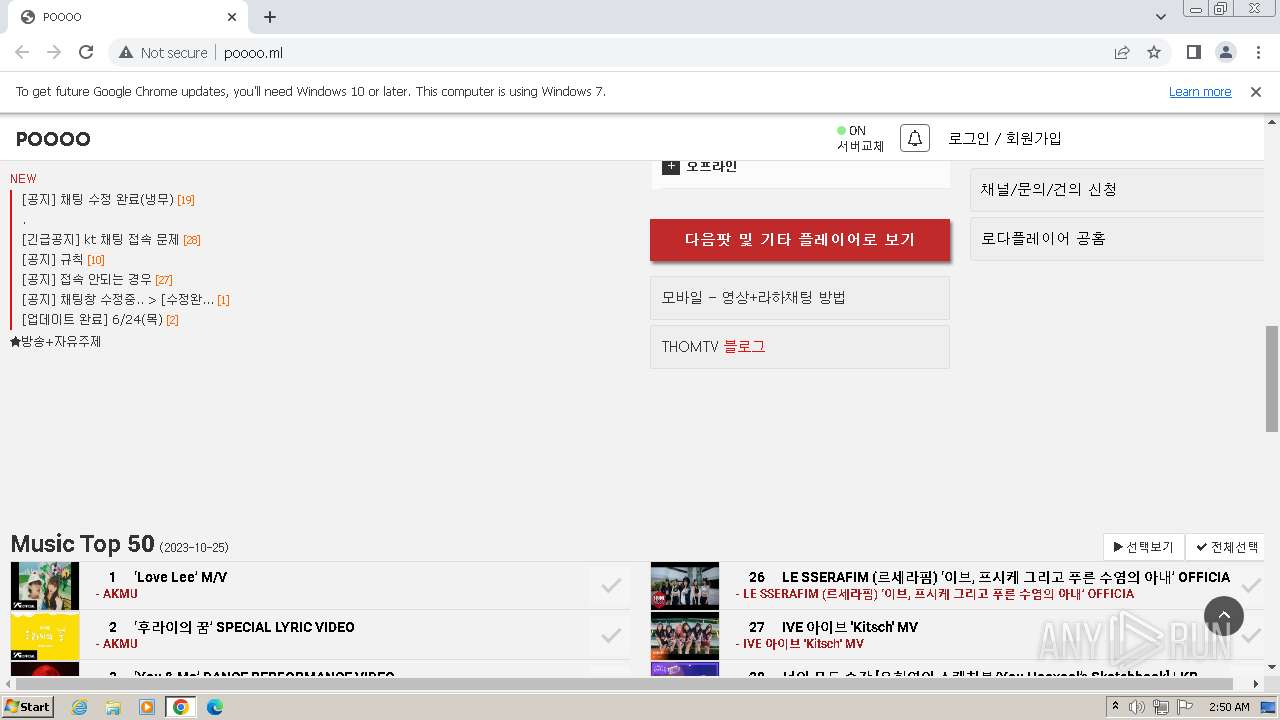Click the address bar URL poooo.ml
Viewport: 1280px width, 720px height.
pyautogui.click(x=254, y=52)
